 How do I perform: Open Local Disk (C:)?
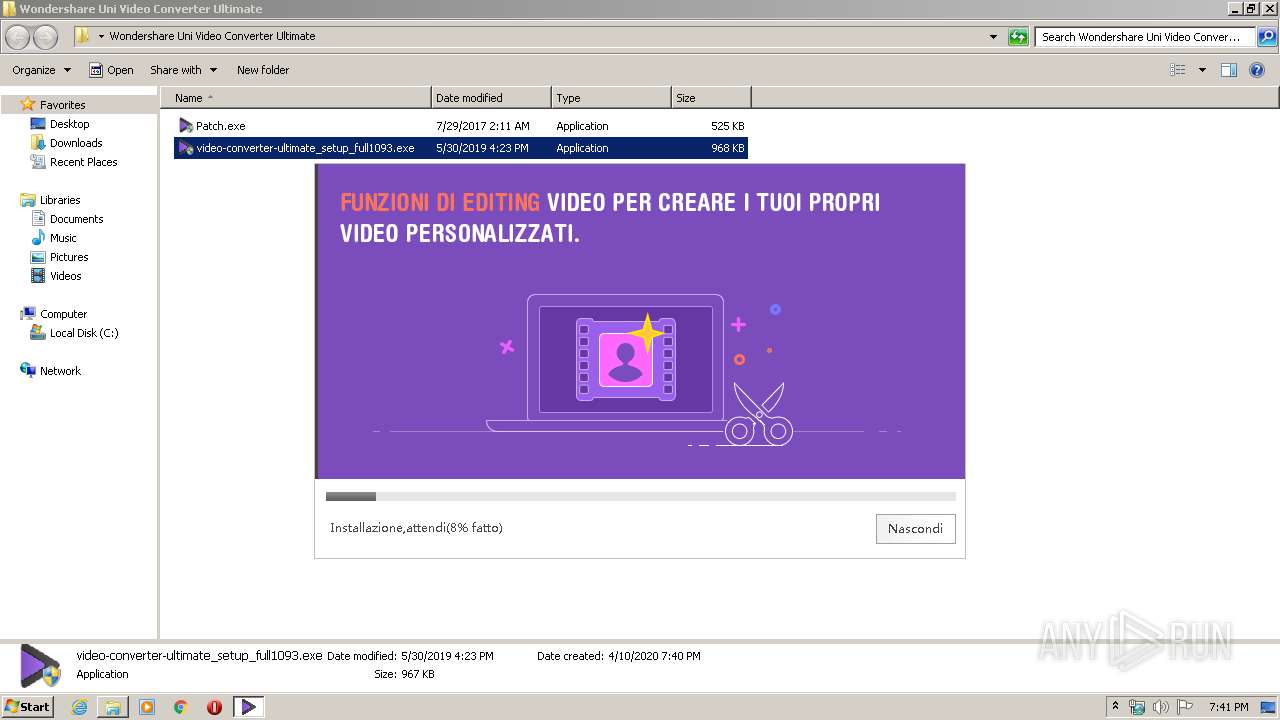tap(84, 333)
